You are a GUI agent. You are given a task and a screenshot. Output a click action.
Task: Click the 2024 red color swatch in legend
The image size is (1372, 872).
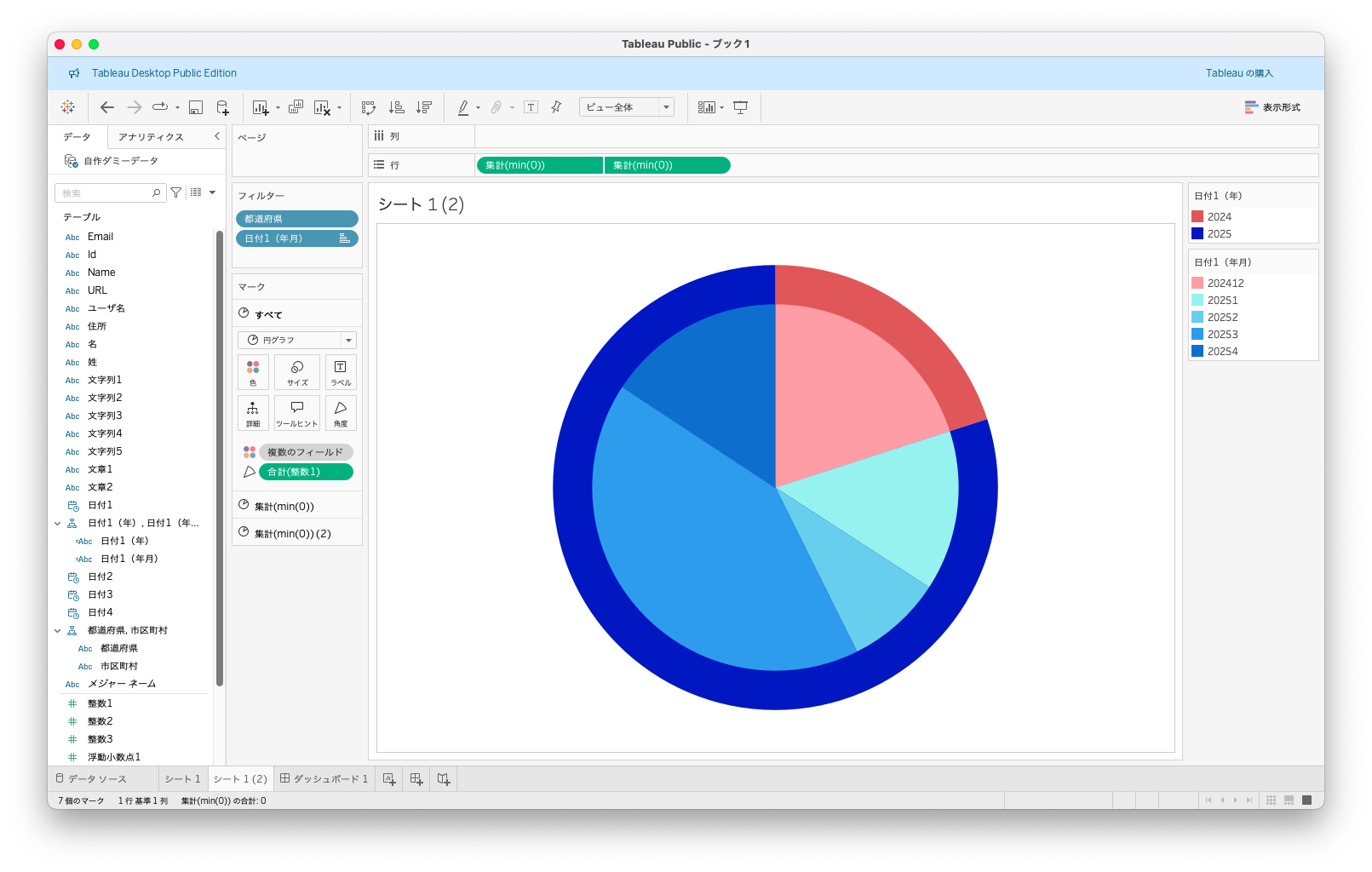[1197, 217]
